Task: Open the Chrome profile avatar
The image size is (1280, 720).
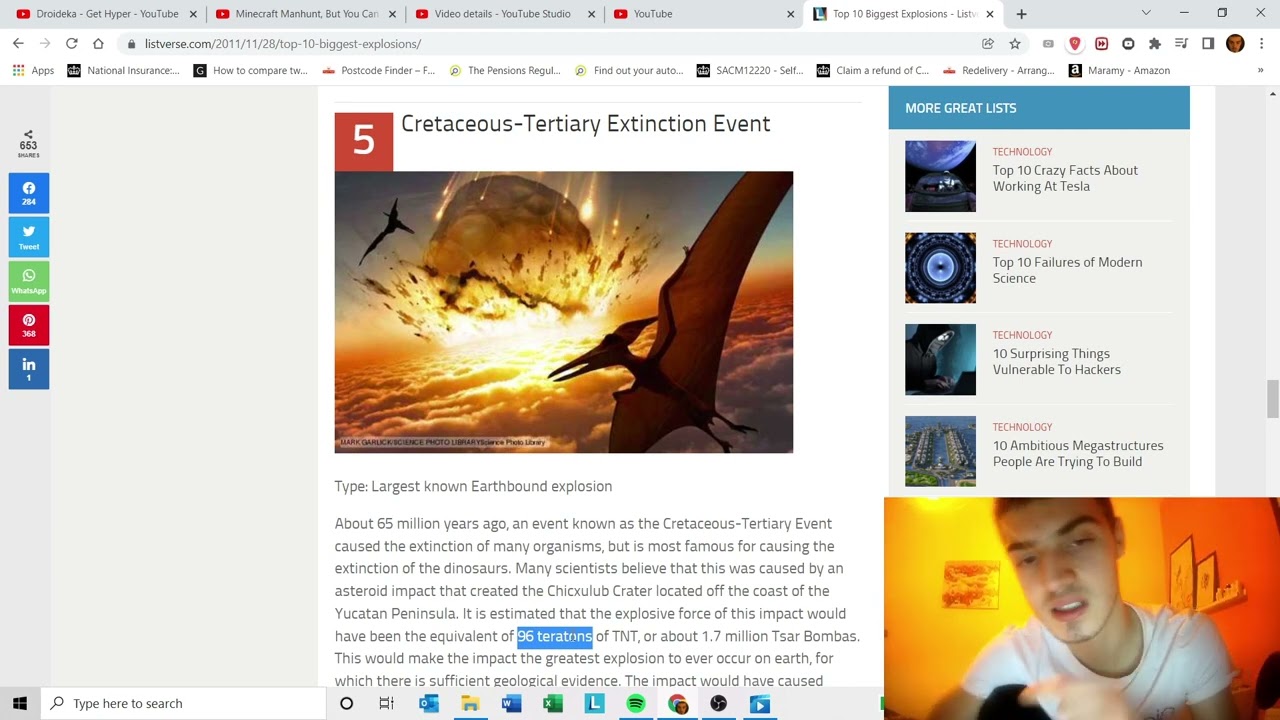Action: 1235,44
